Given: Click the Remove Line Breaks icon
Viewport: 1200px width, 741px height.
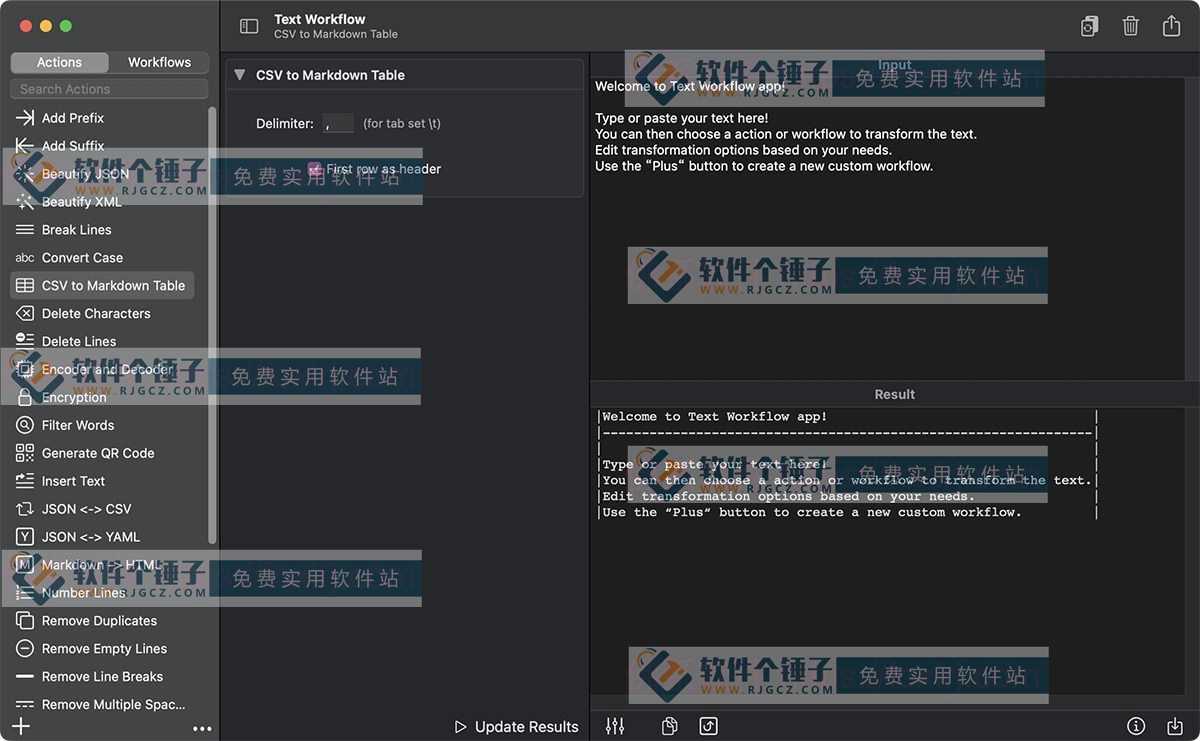Looking at the screenshot, I should coord(25,677).
